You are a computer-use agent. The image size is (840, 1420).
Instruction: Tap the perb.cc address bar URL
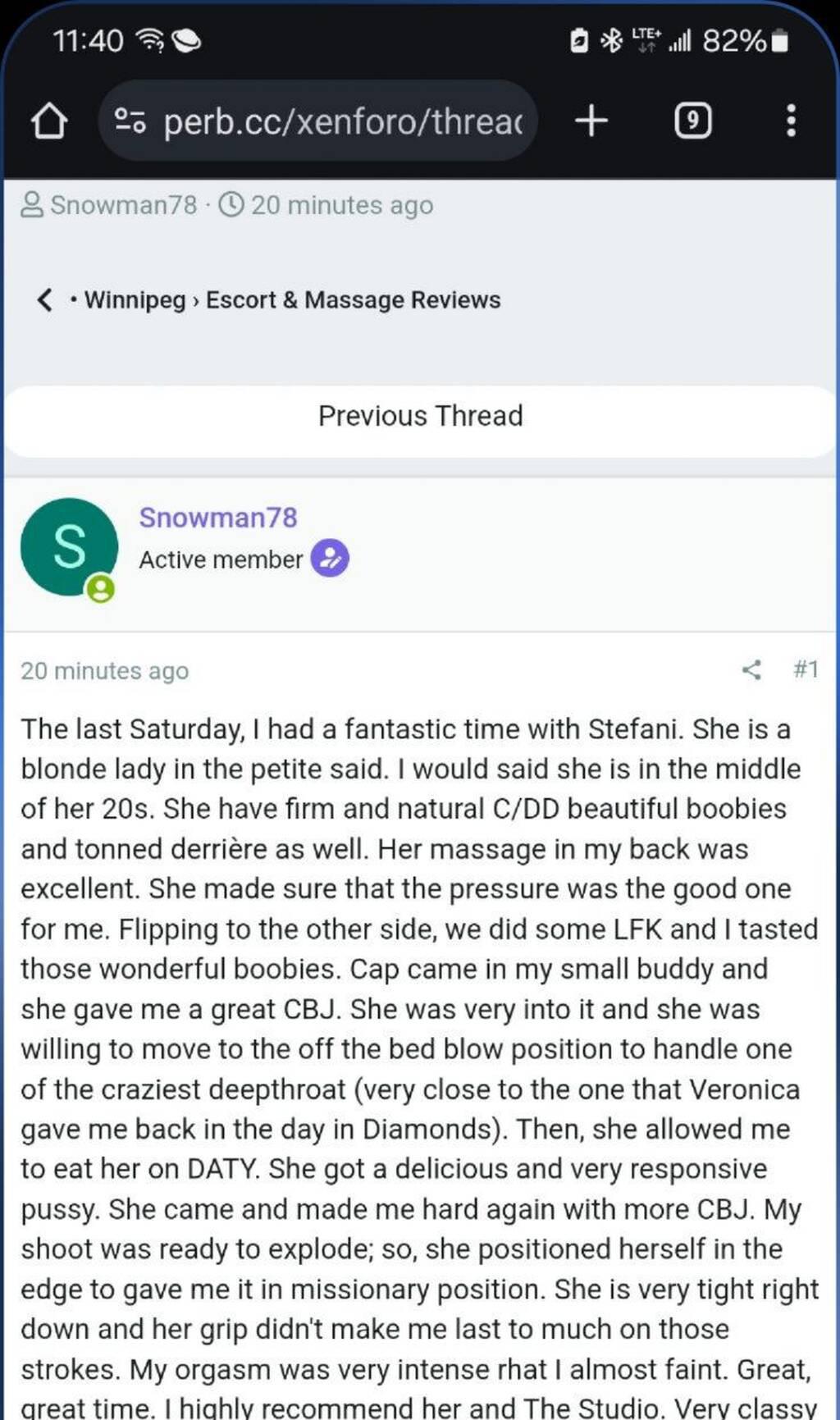click(x=343, y=121)
